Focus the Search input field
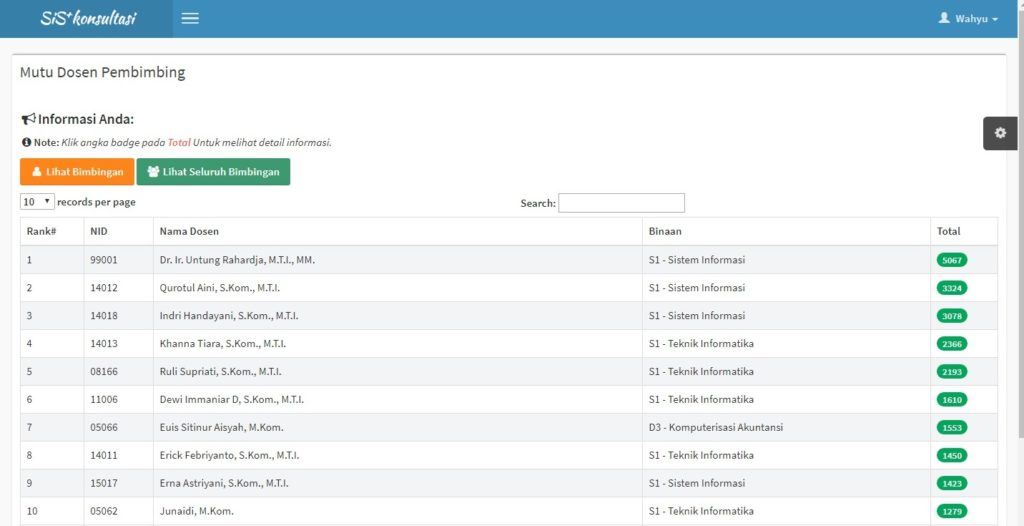 [x=621, y=203]
